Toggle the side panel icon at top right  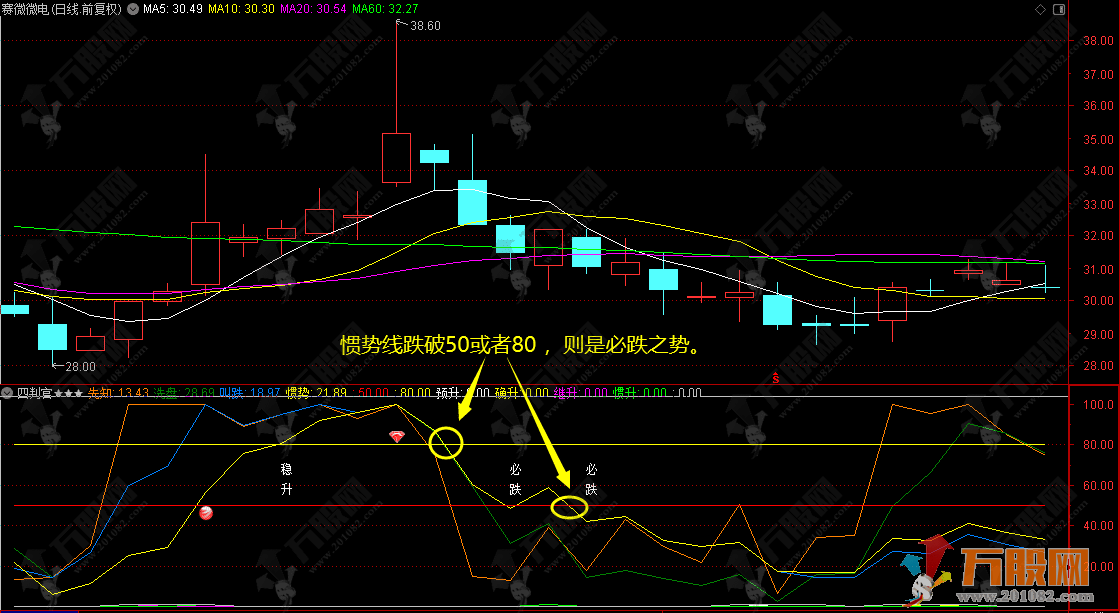pyautogui.click(x=1059, y=9)
